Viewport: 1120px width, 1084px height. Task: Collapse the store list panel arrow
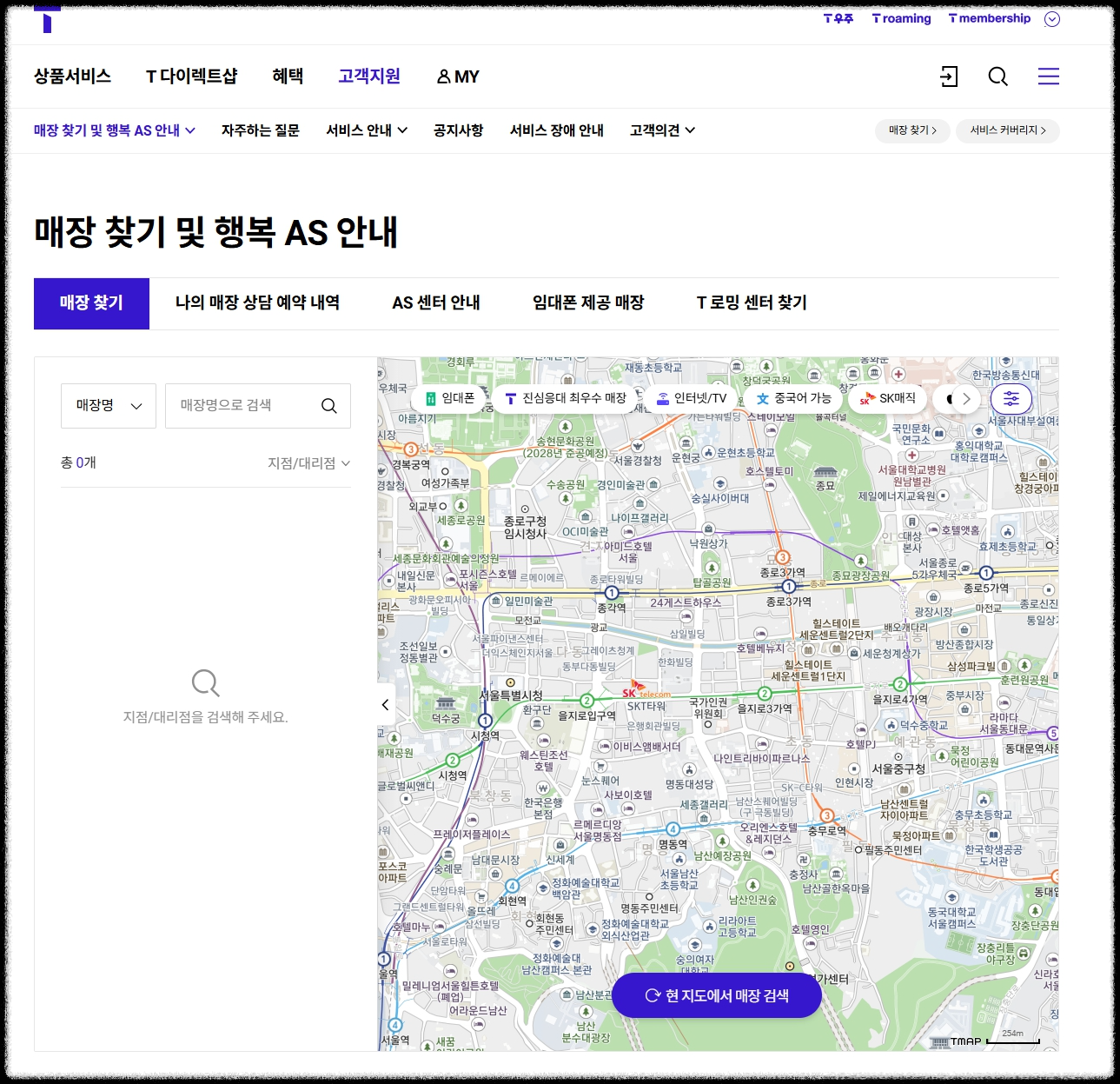[386, 705]
